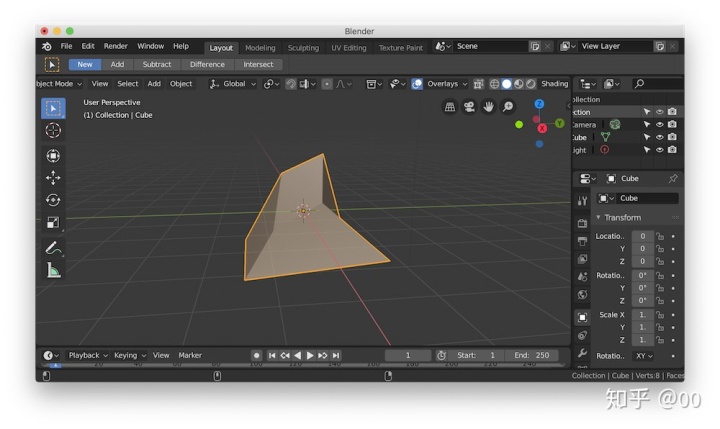720x429 pixels.
Task: Open the Playback dropdown
Action: pyautogui.click(x=88, y=356)
